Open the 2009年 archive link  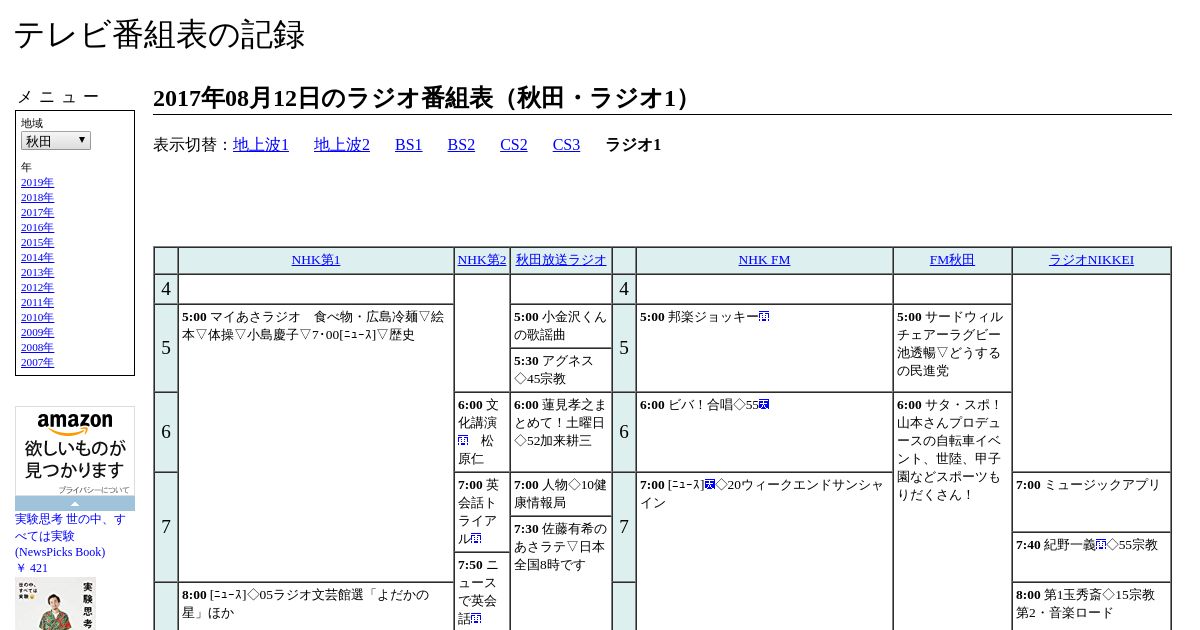pyautogui.click(x=37, y=333)
